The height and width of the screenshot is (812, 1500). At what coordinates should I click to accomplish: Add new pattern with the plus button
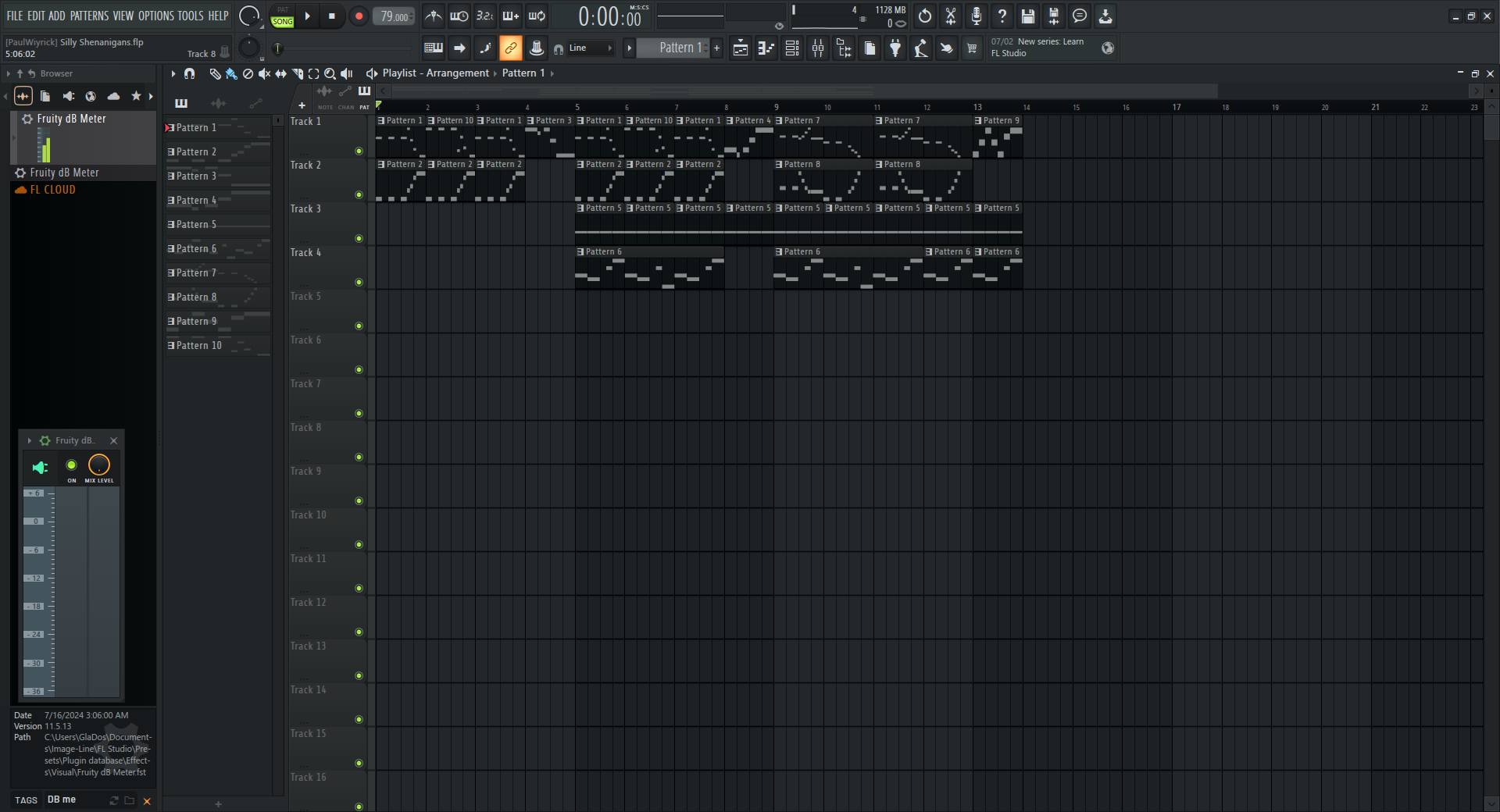pyautogui.click(x=717, y=48)
